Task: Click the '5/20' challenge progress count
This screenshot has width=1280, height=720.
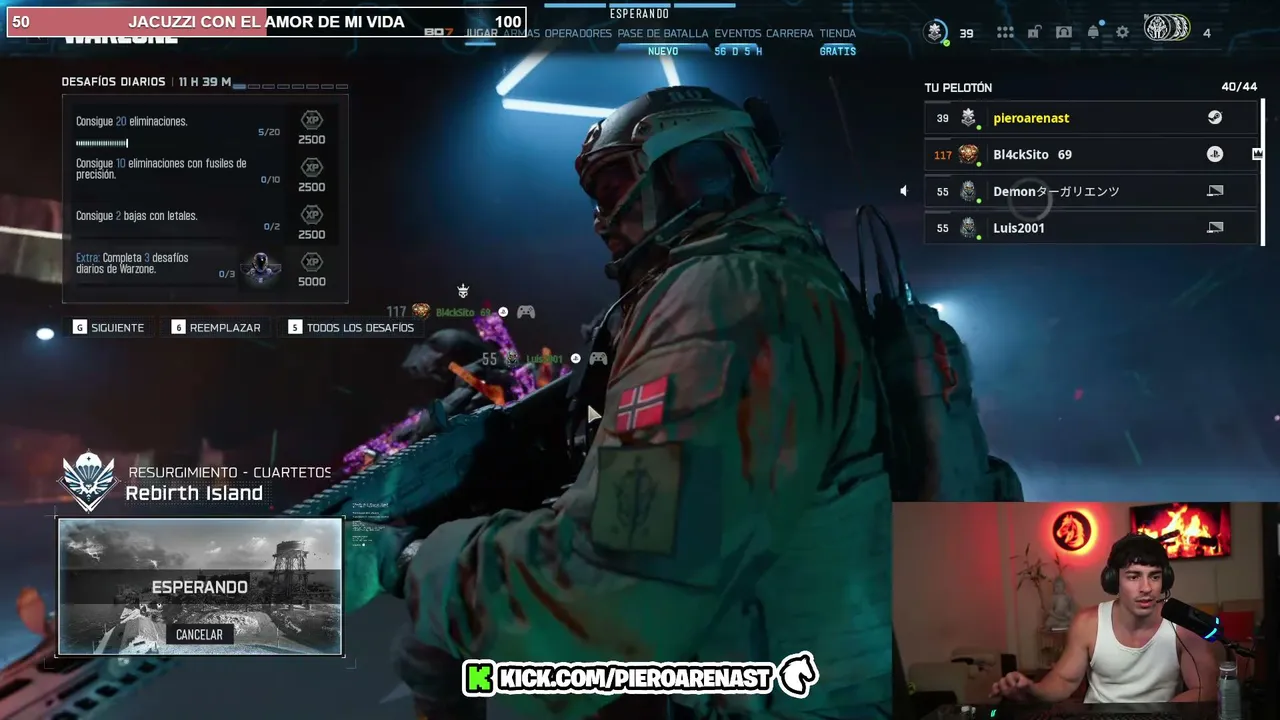Action: 269,132
